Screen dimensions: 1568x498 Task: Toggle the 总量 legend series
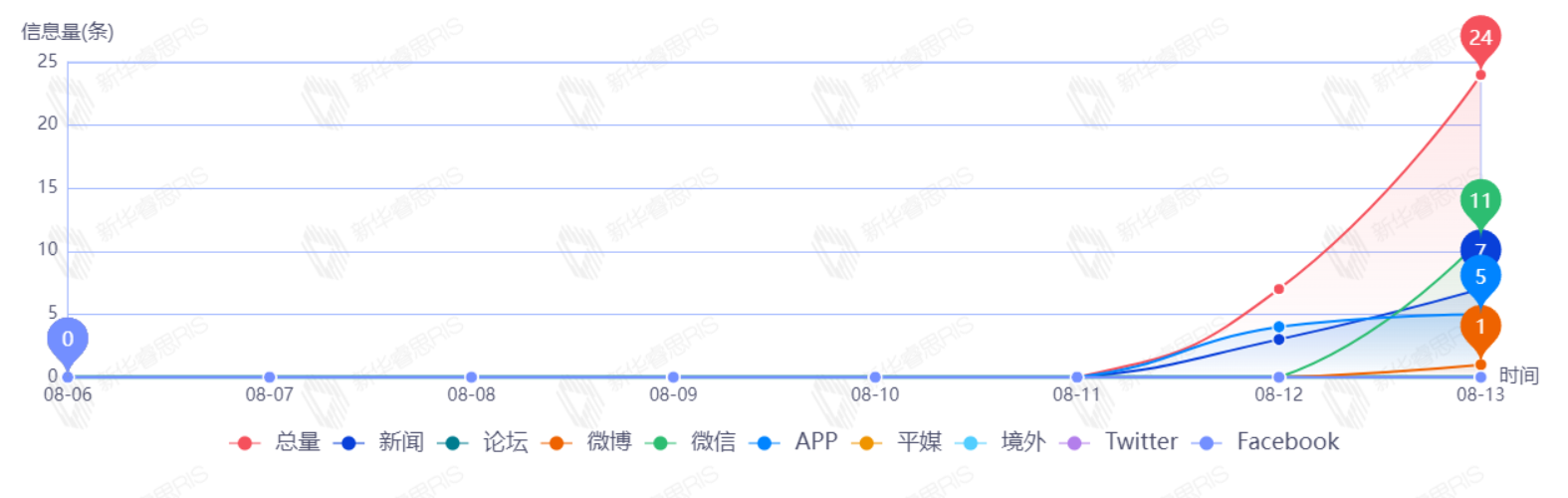click(276, 442)
